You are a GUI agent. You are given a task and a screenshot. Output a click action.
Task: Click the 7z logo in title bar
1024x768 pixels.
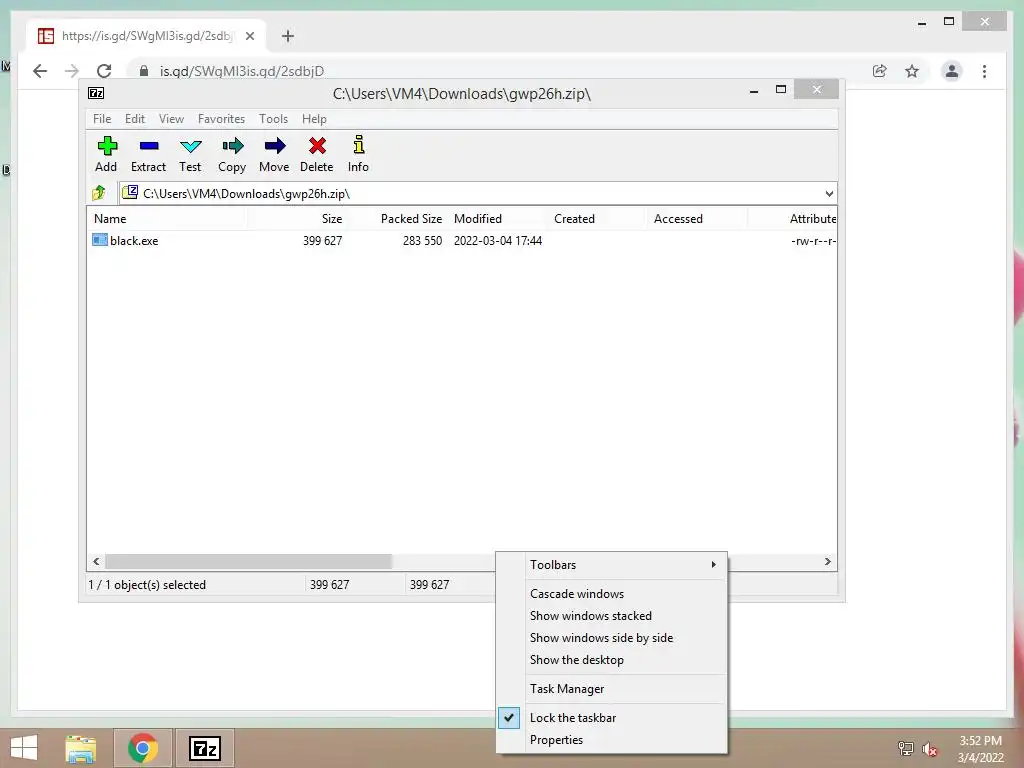pos(96,93)
